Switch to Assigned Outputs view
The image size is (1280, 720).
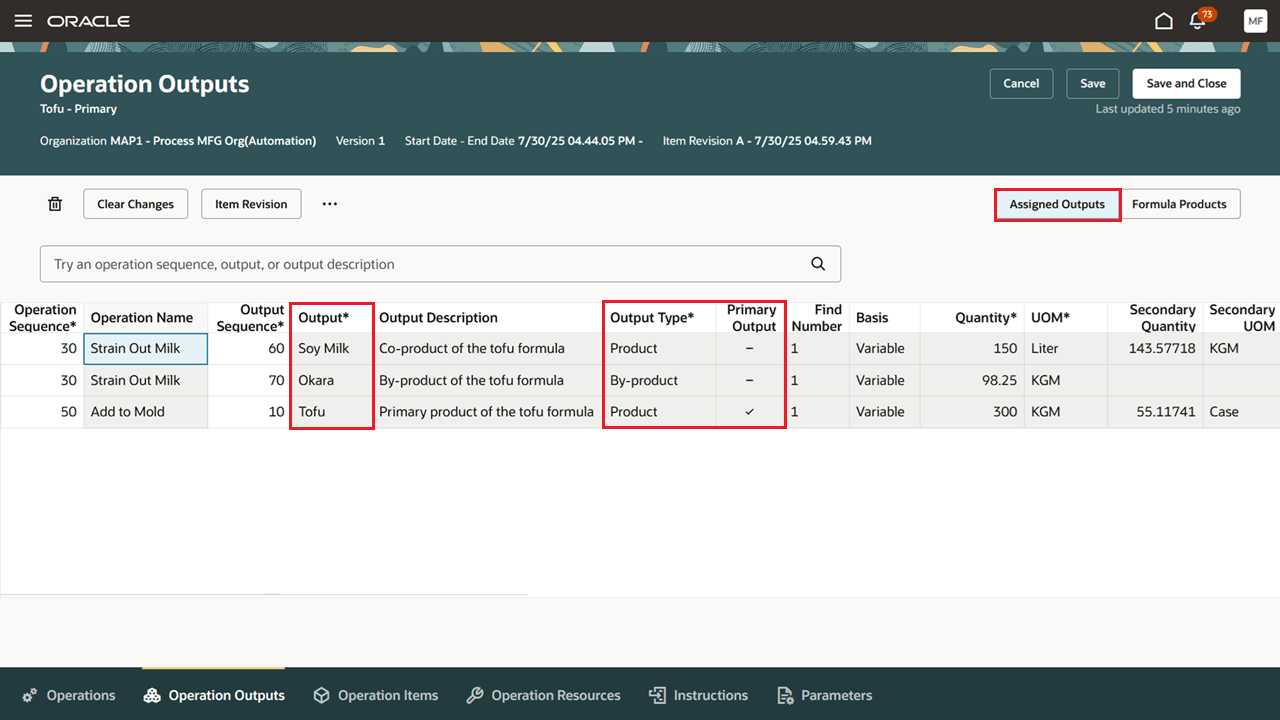(x=1057, y=204)
